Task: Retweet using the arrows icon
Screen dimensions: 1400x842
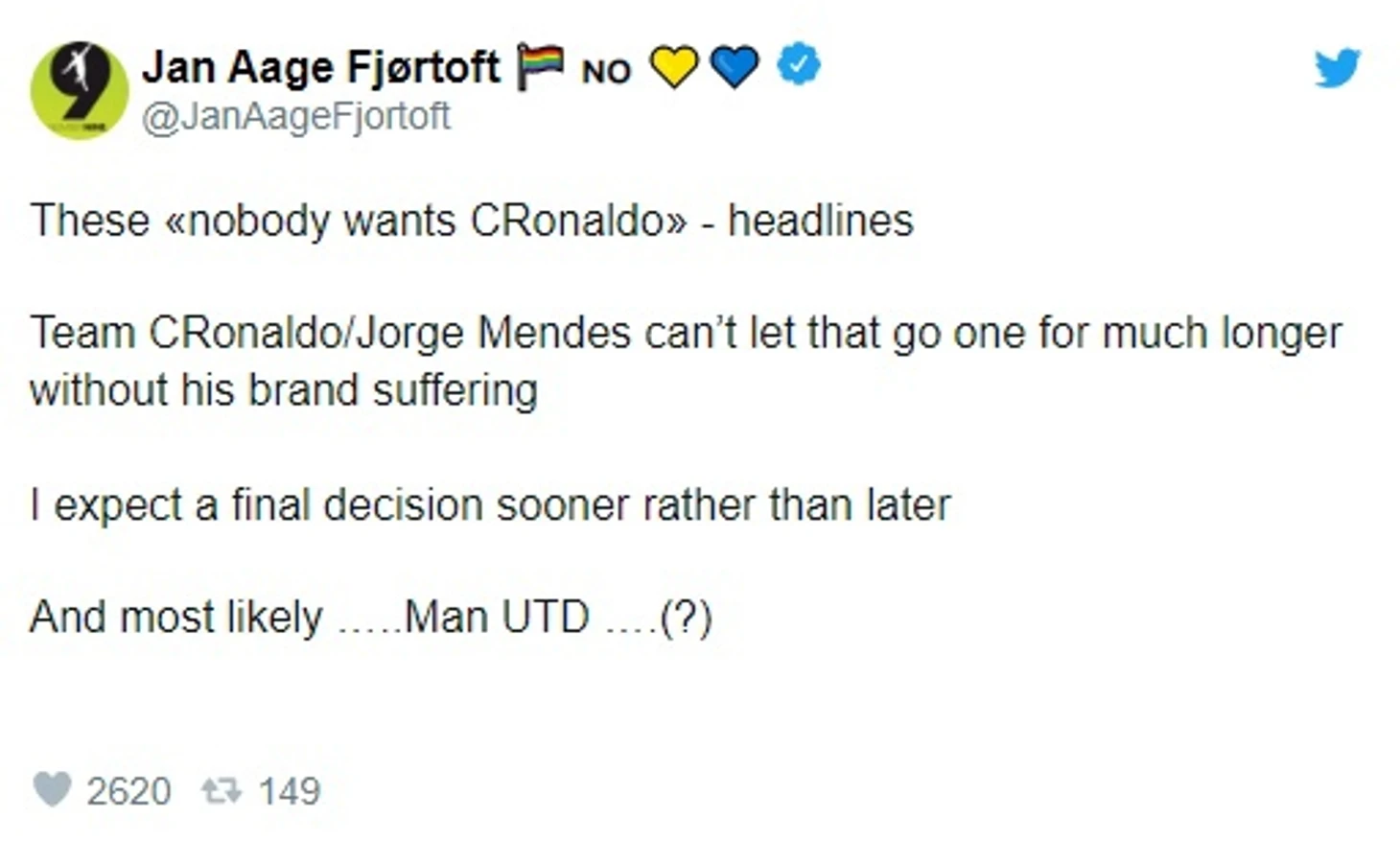Action: pyautogui.click(x=222, y=790)
